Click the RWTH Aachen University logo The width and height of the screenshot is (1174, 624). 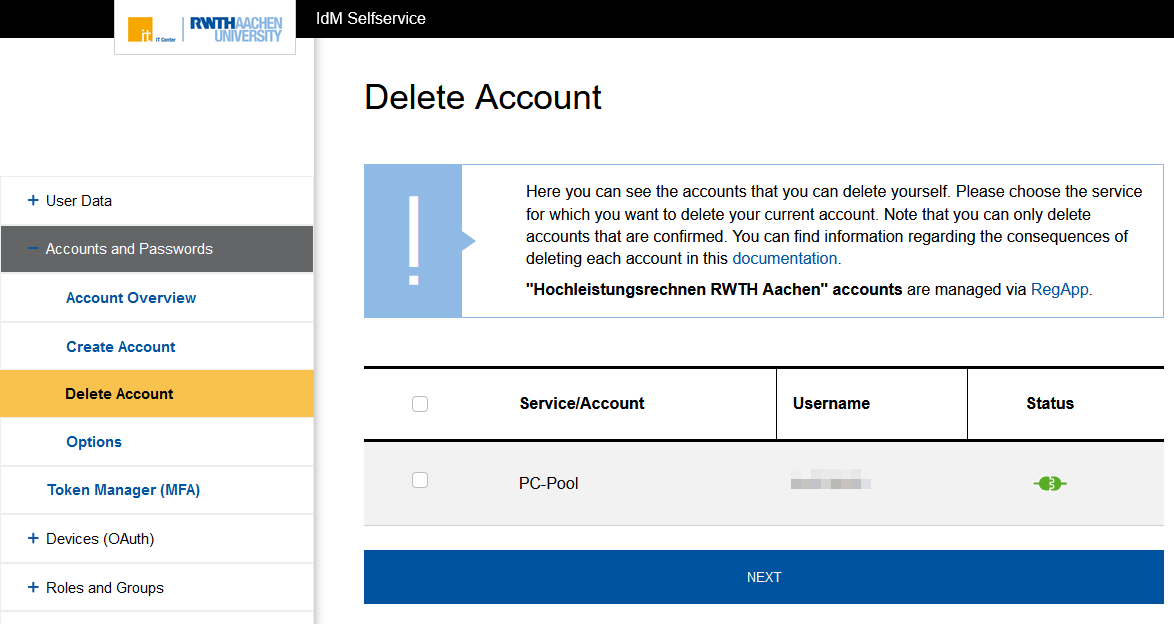click(236, 28)
